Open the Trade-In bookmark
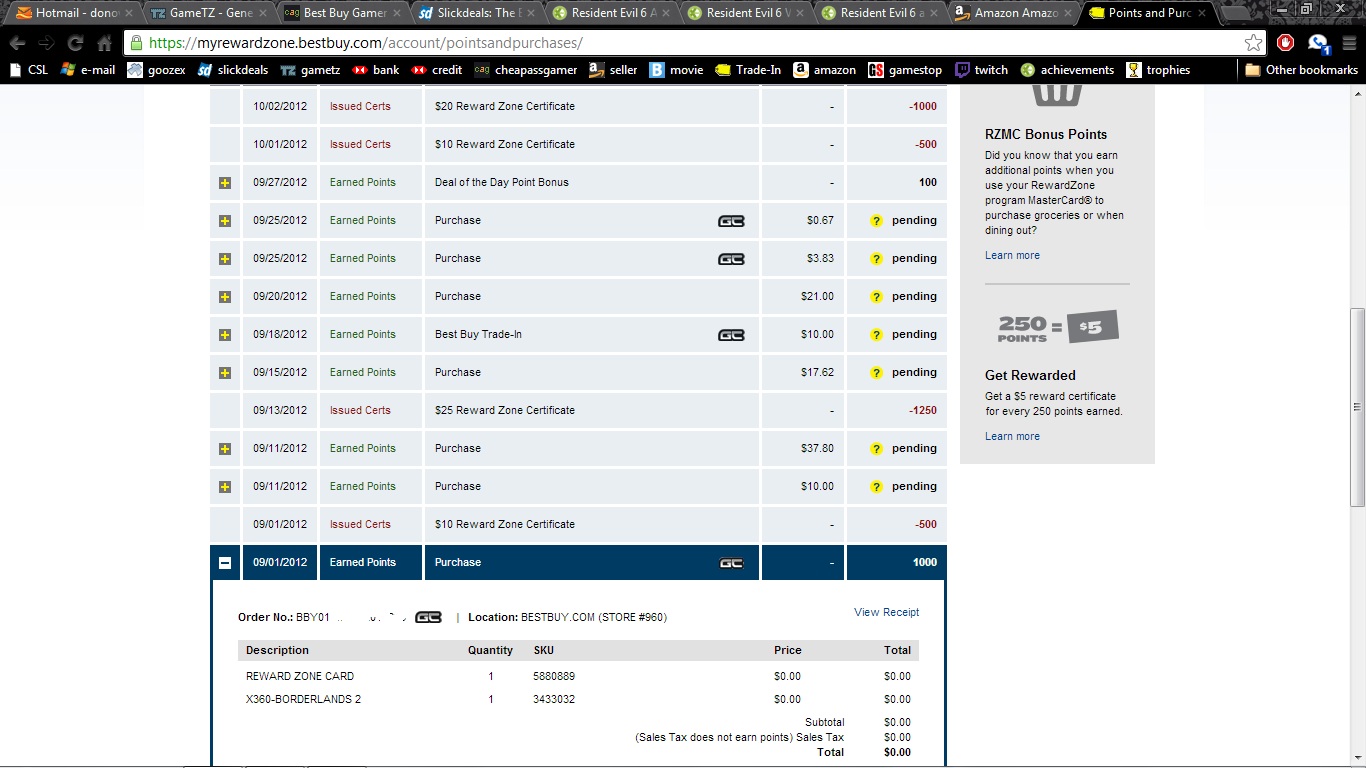This screenshot has width=1366, height=768. pos(748,70)
